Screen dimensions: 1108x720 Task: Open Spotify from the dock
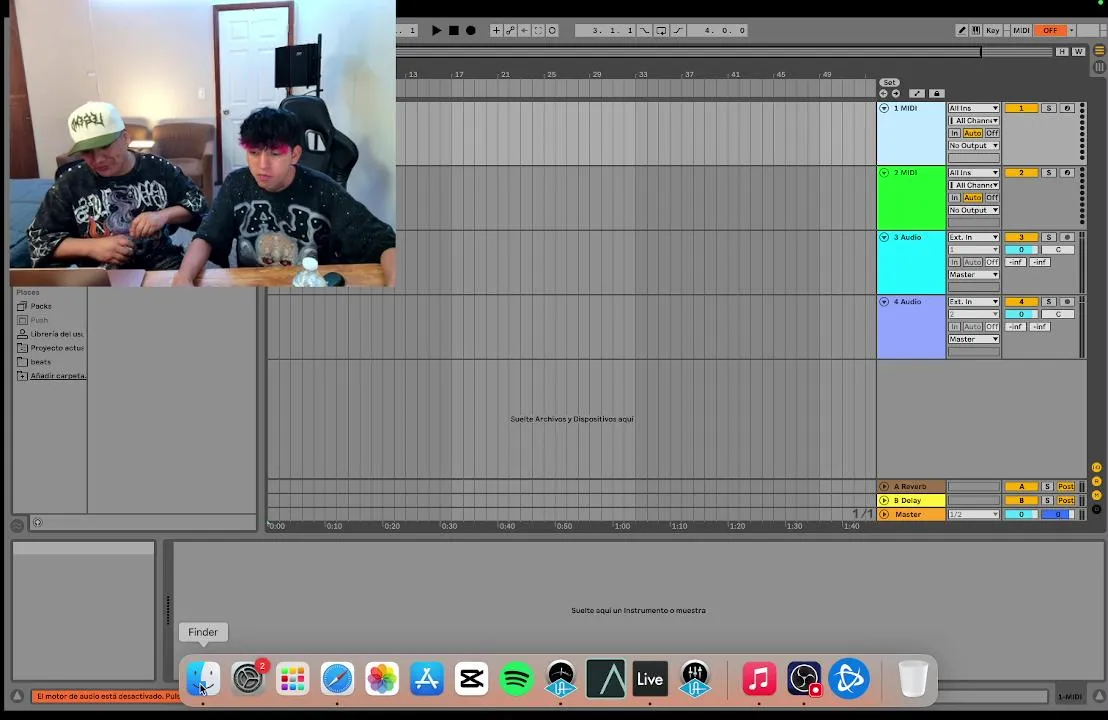[517, 679]
